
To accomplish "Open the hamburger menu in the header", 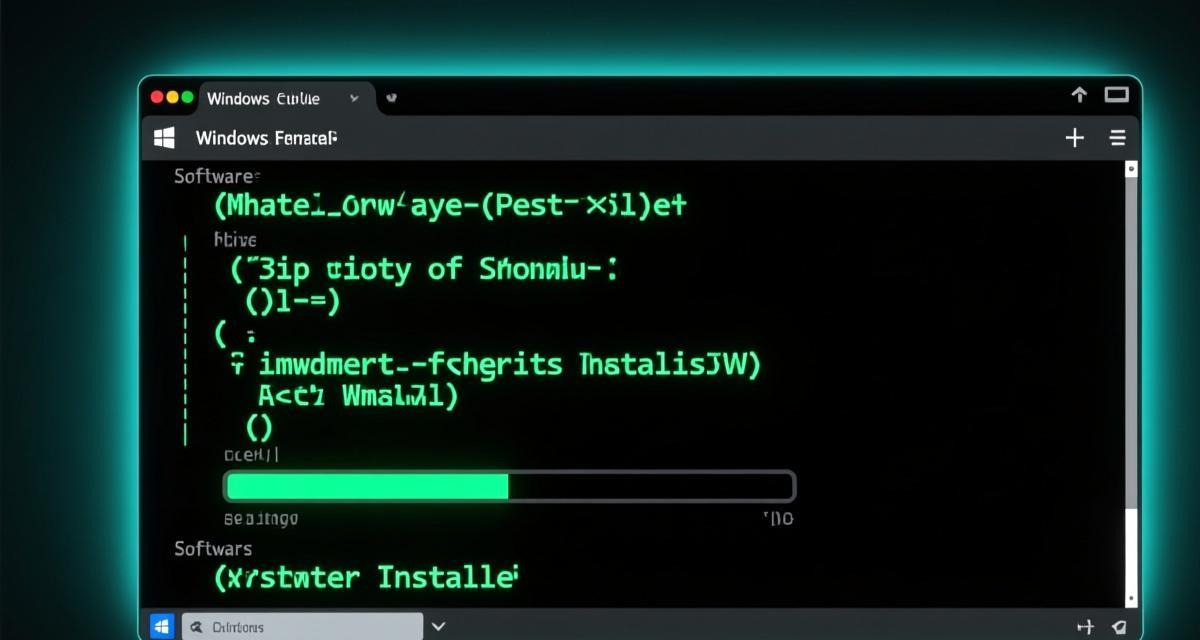I will pyautogui.click(x=1118, y=138).
